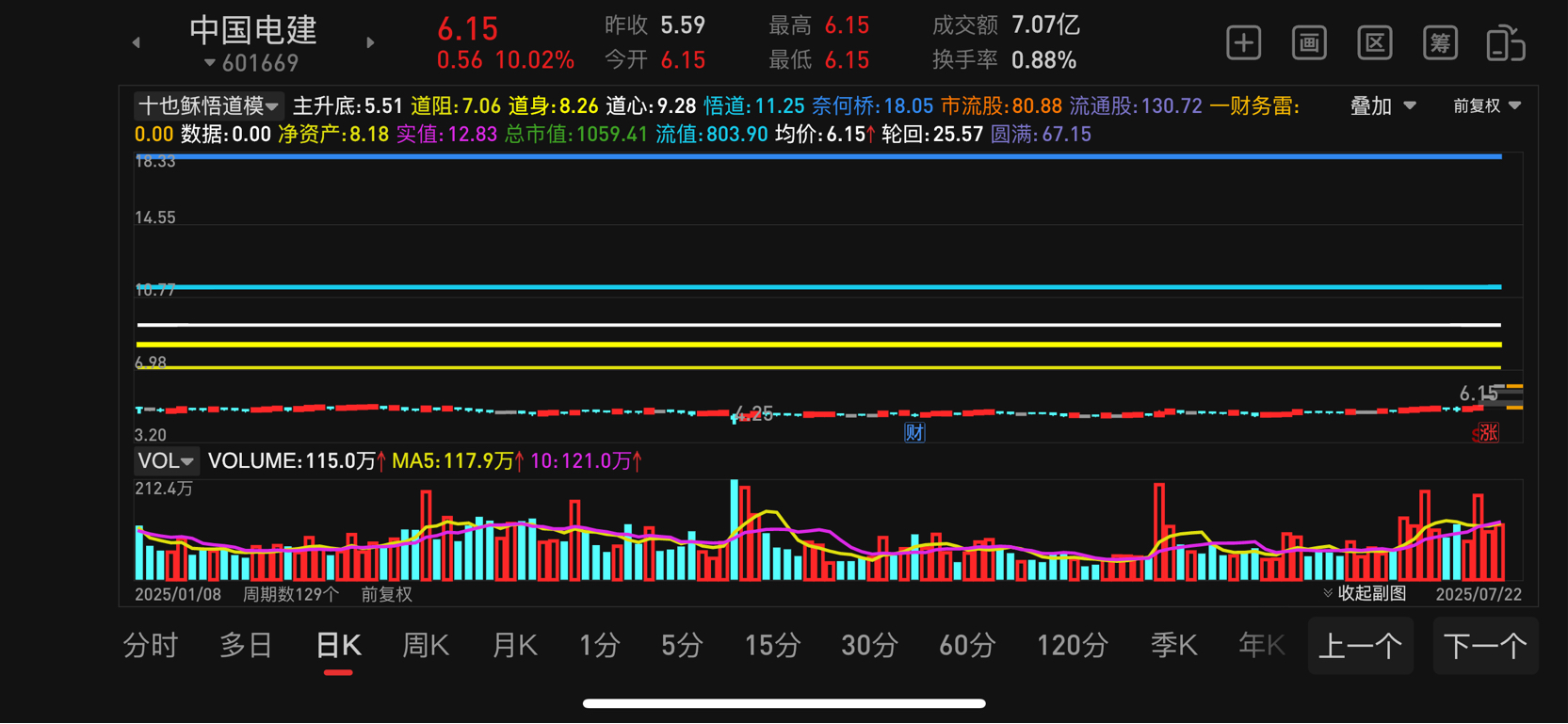The image size is (1568, 724).
Task: Click the 周期数129个 period count label
Action: 291,594
